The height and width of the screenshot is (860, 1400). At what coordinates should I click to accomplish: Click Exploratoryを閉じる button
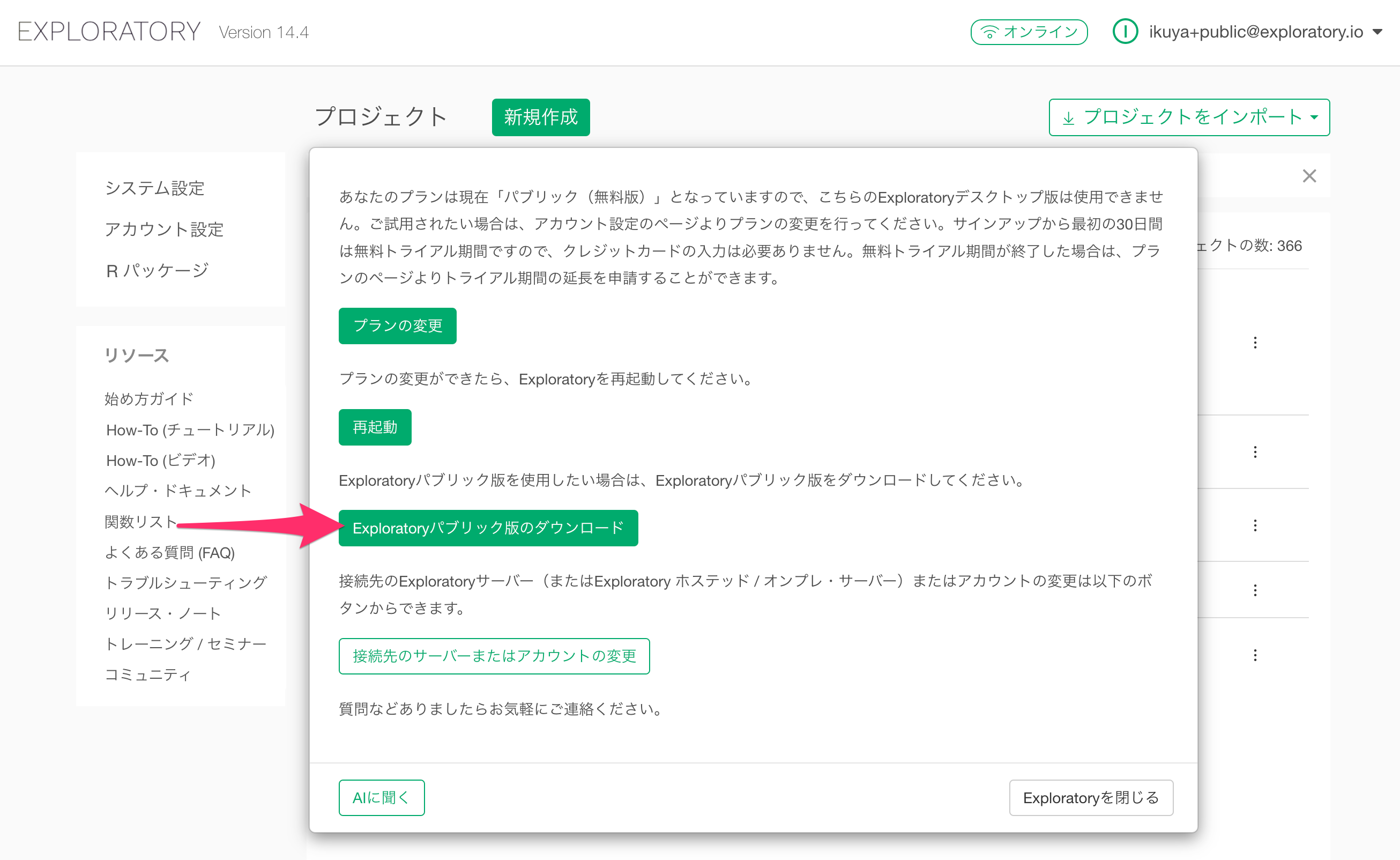click(1090, 797)
